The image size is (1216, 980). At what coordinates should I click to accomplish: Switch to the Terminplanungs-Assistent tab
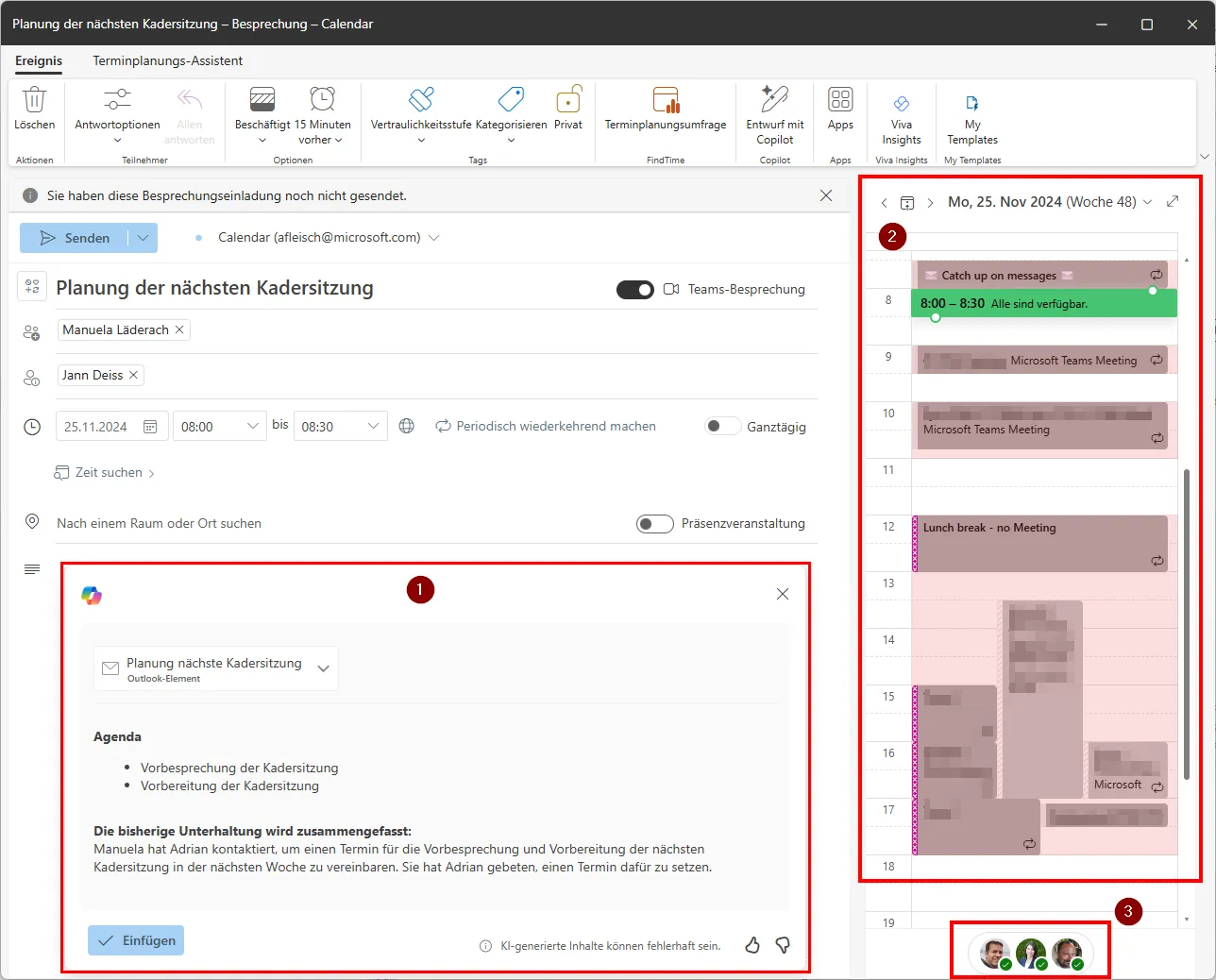point(167,60)
